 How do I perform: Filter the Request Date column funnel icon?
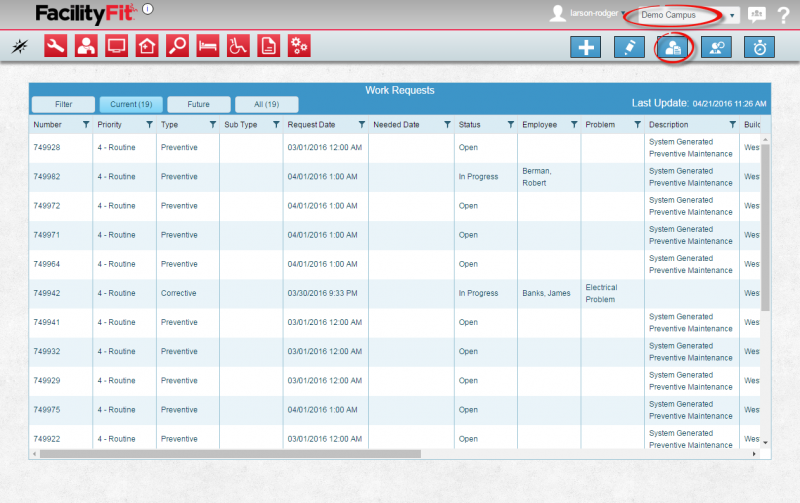[362, 124]
